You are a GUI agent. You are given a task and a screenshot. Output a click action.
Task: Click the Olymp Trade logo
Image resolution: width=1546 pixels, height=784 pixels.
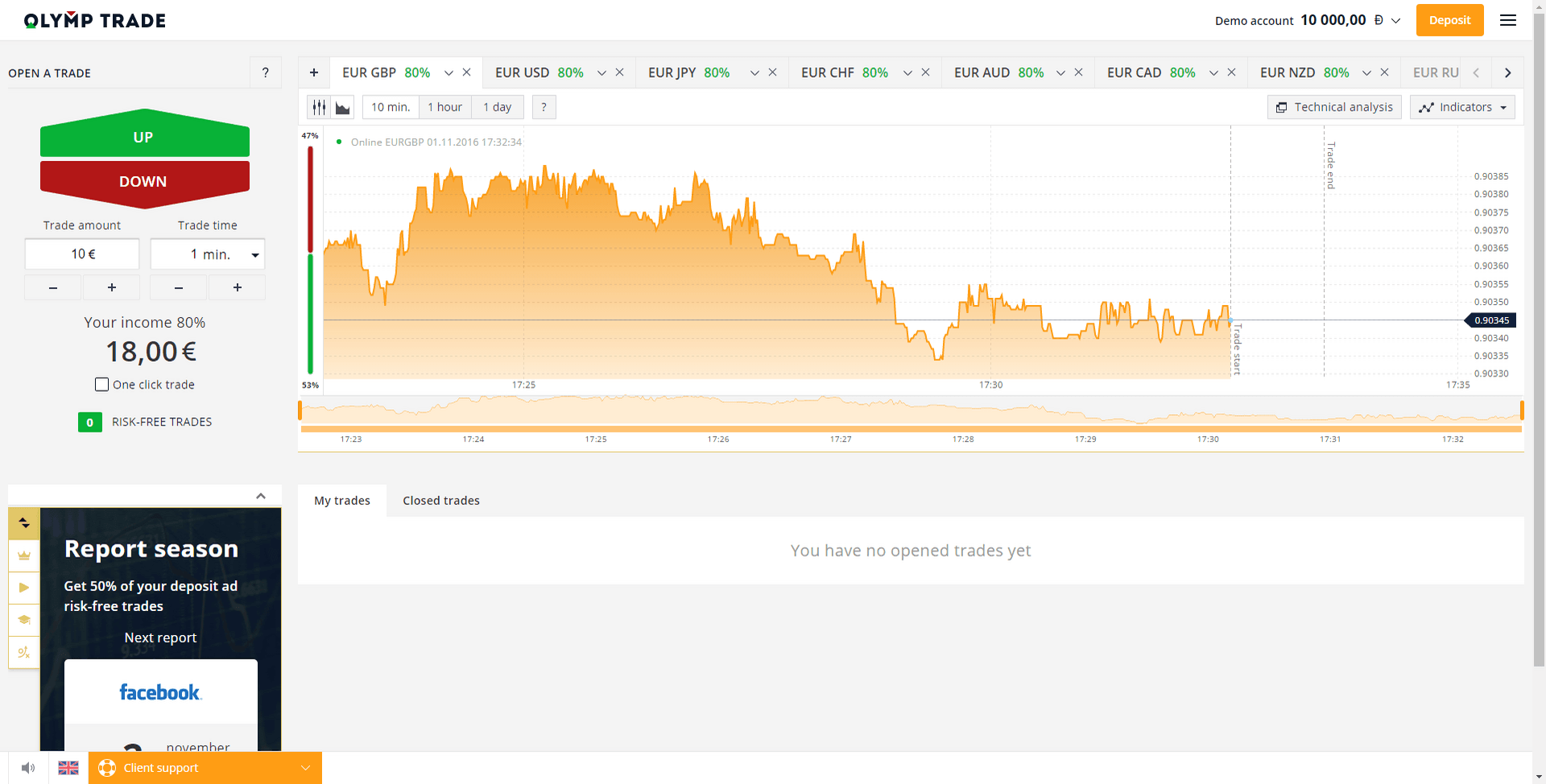click(95, 20)
